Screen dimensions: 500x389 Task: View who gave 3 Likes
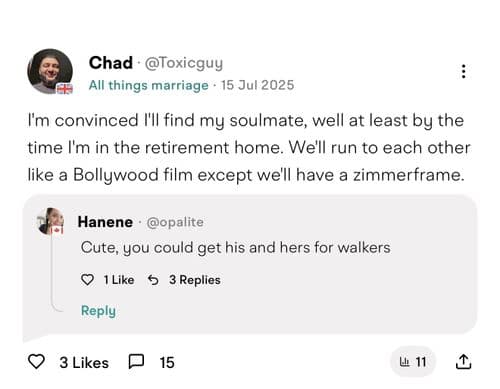coord(84,363)
